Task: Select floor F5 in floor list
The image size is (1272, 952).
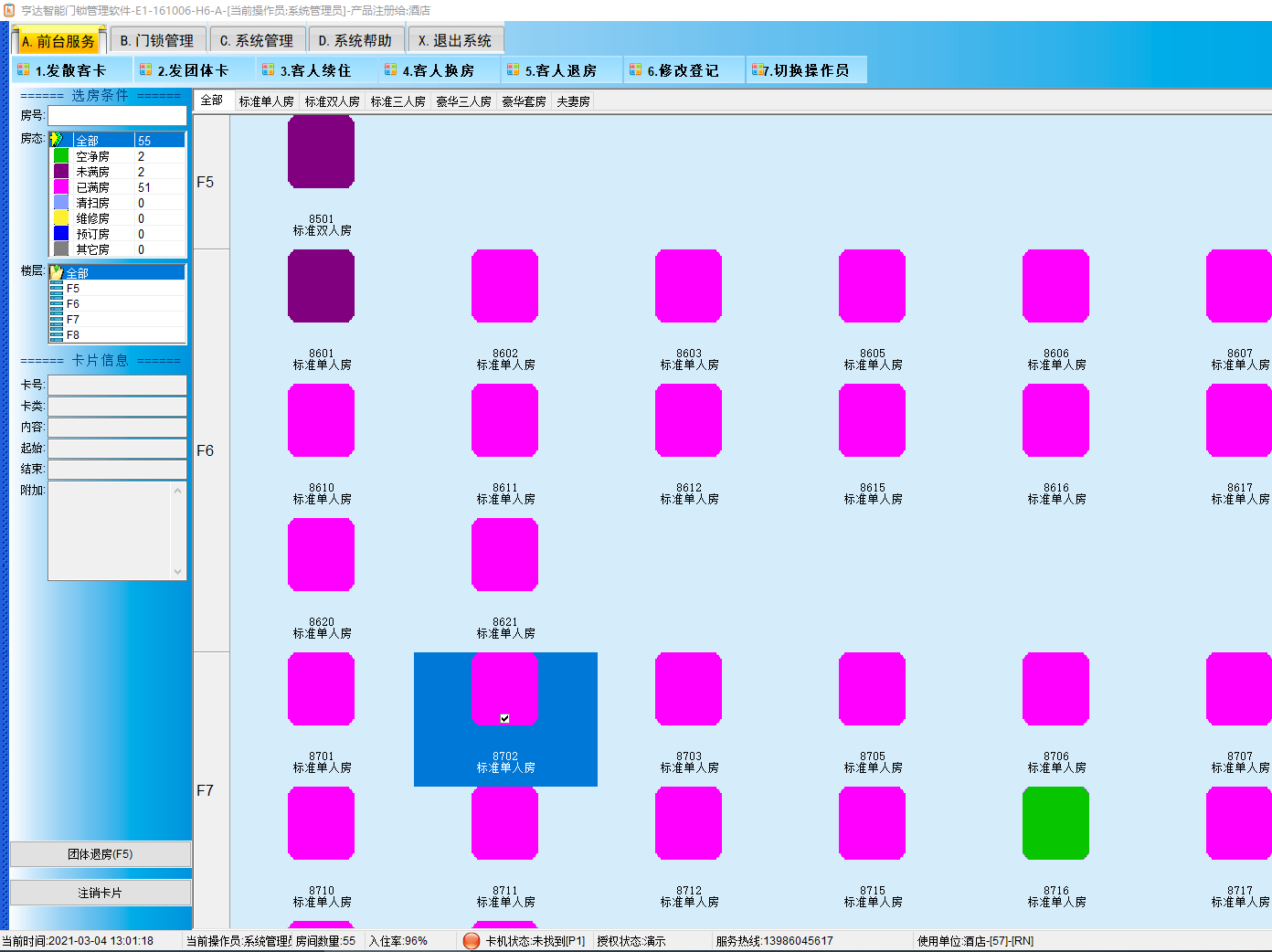Action: [118, 288]
